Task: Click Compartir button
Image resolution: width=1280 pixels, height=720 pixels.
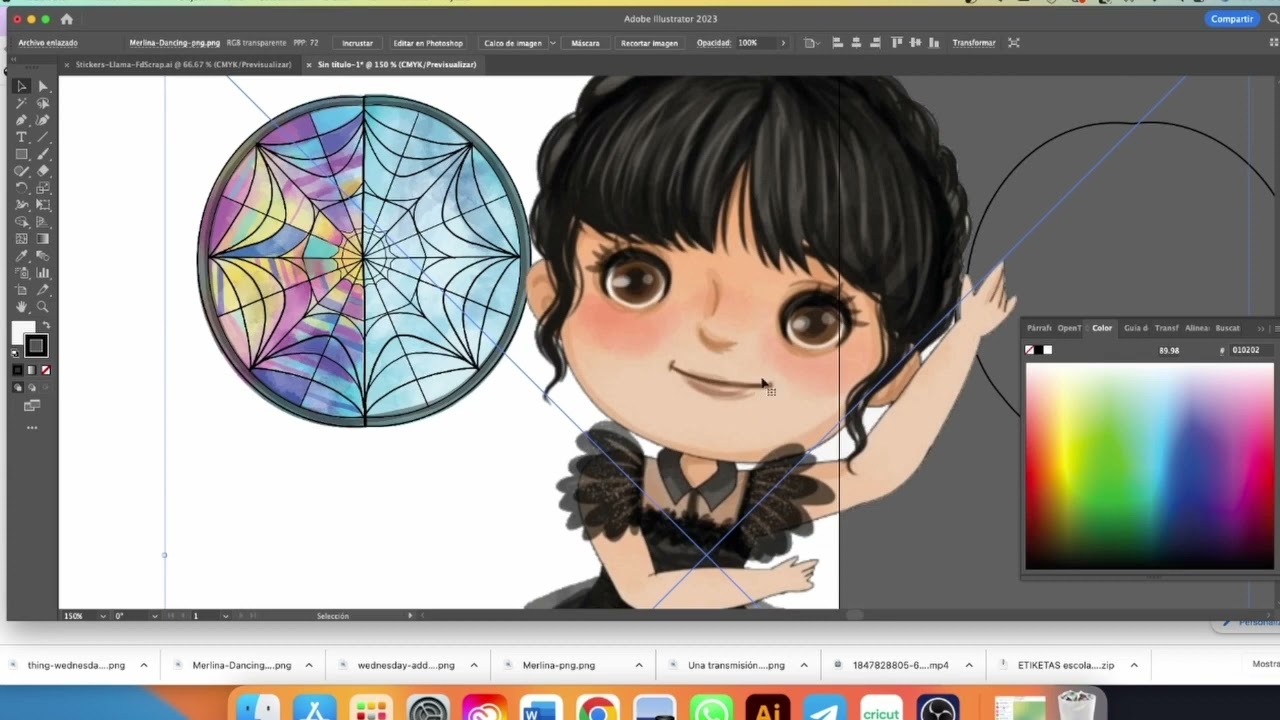Action: (1232, 19)
